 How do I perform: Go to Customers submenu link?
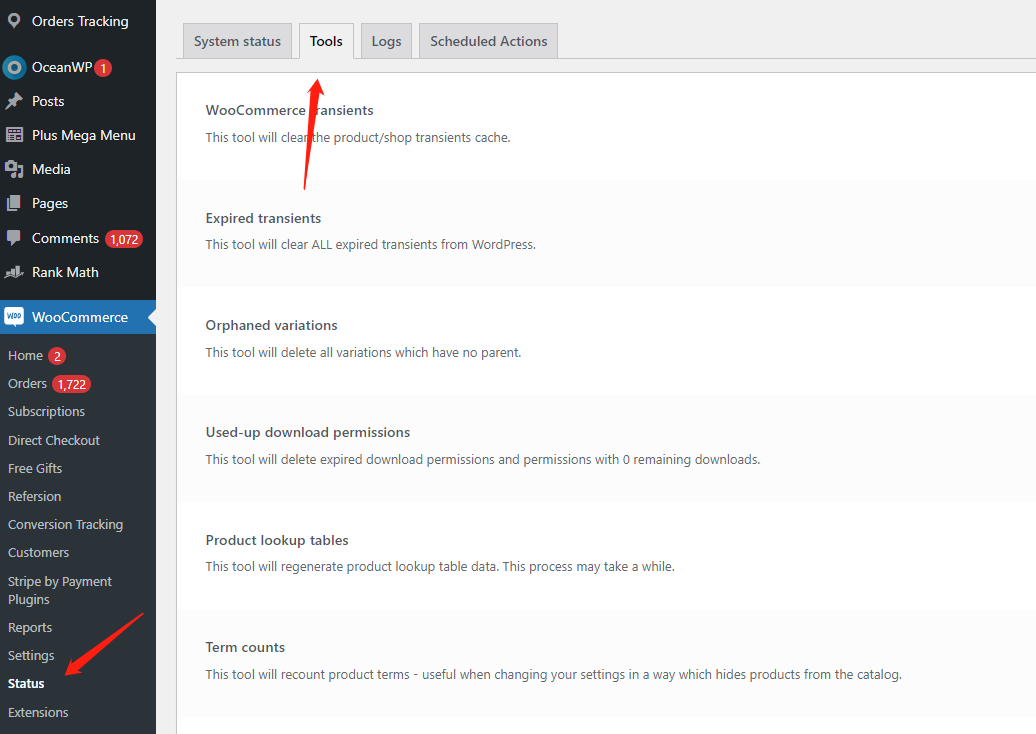(x=38, y=553)
